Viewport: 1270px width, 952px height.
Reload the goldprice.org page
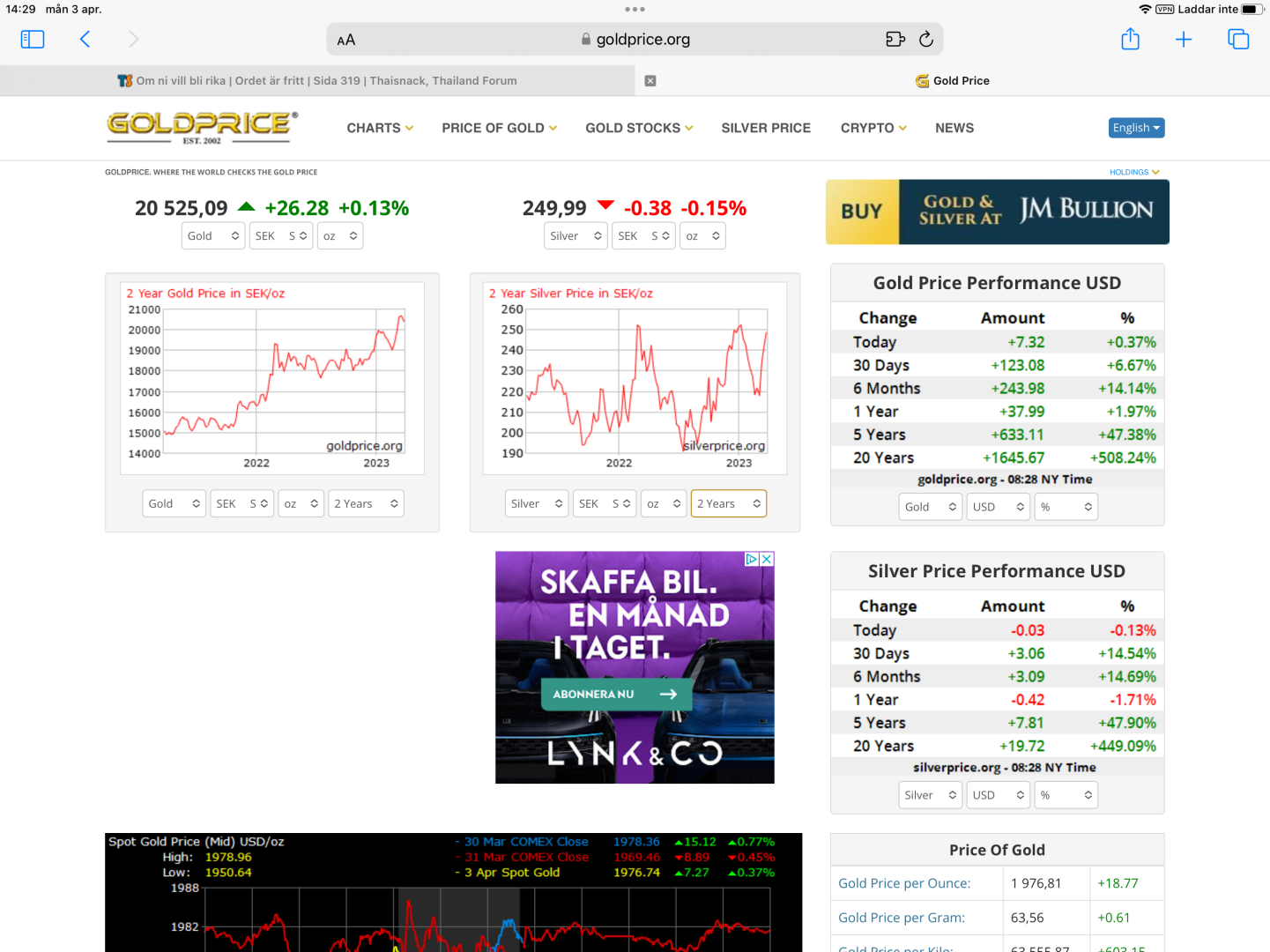925,40
